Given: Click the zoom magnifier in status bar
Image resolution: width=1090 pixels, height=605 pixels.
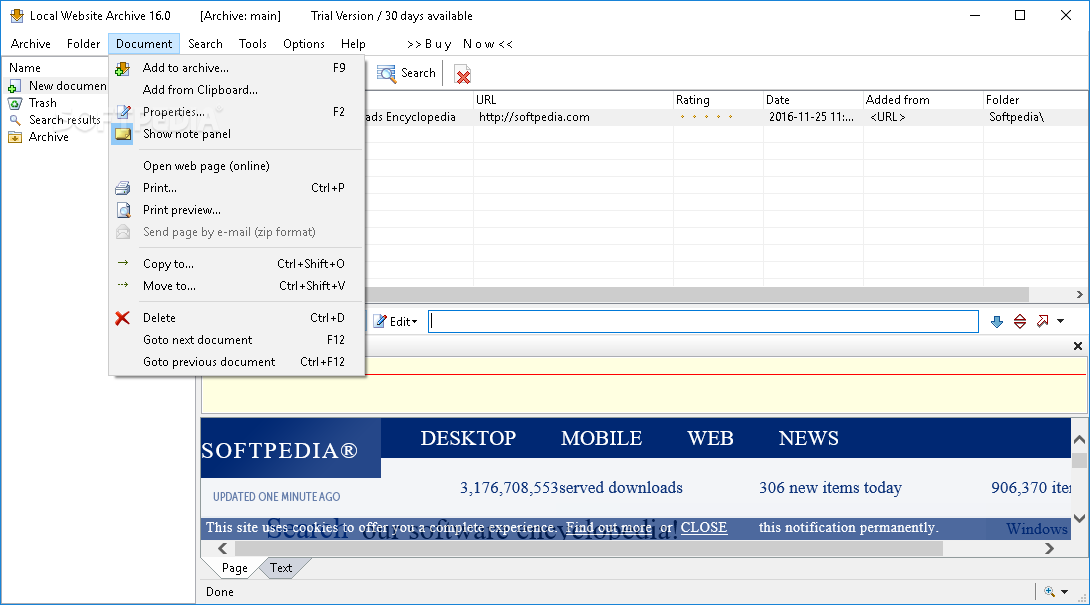Looking at the screenshot, I should click(1050, 592).
